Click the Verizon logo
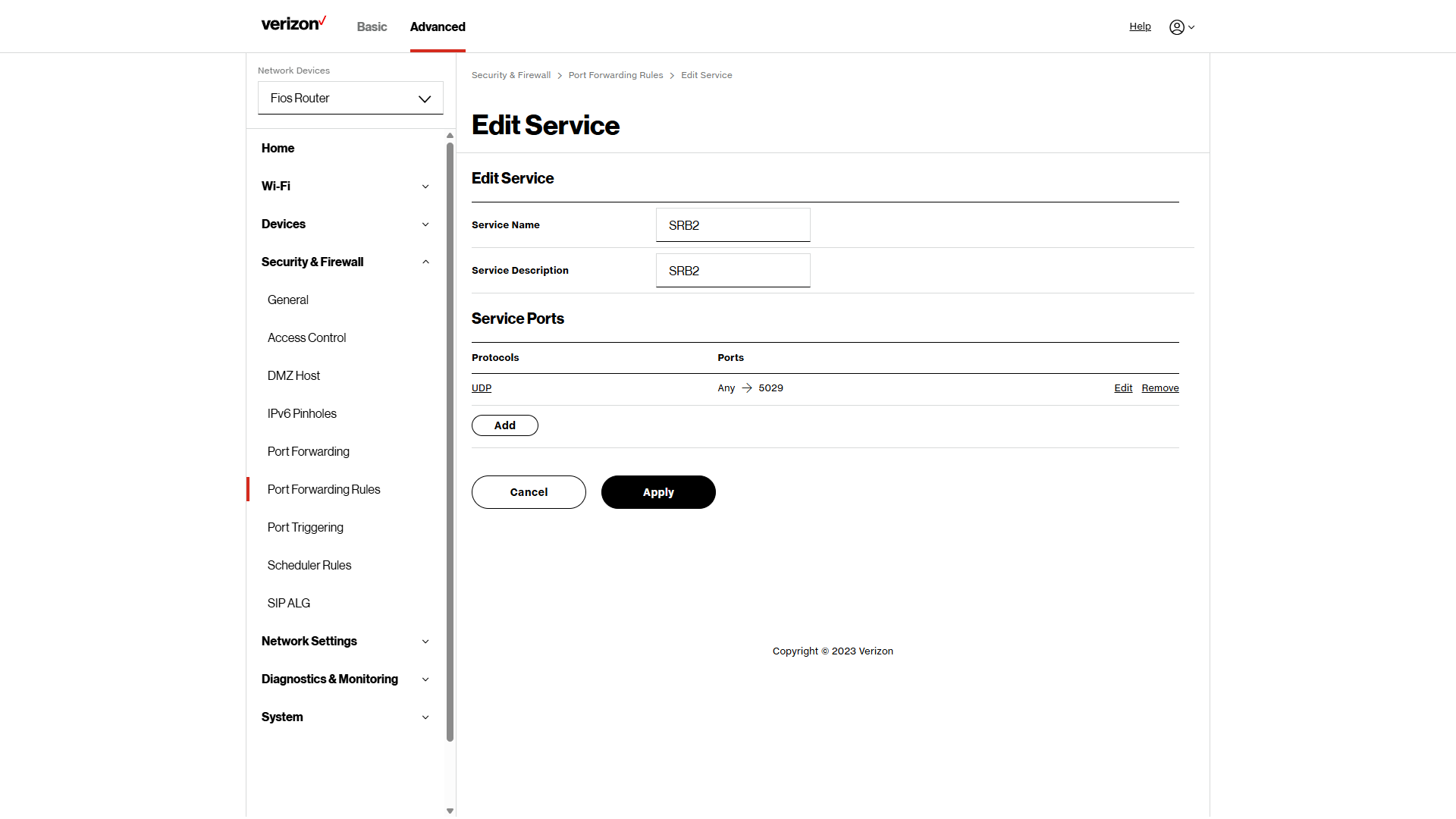Image resolution: width=1456 pixels, height=819 pixels. 293,24
